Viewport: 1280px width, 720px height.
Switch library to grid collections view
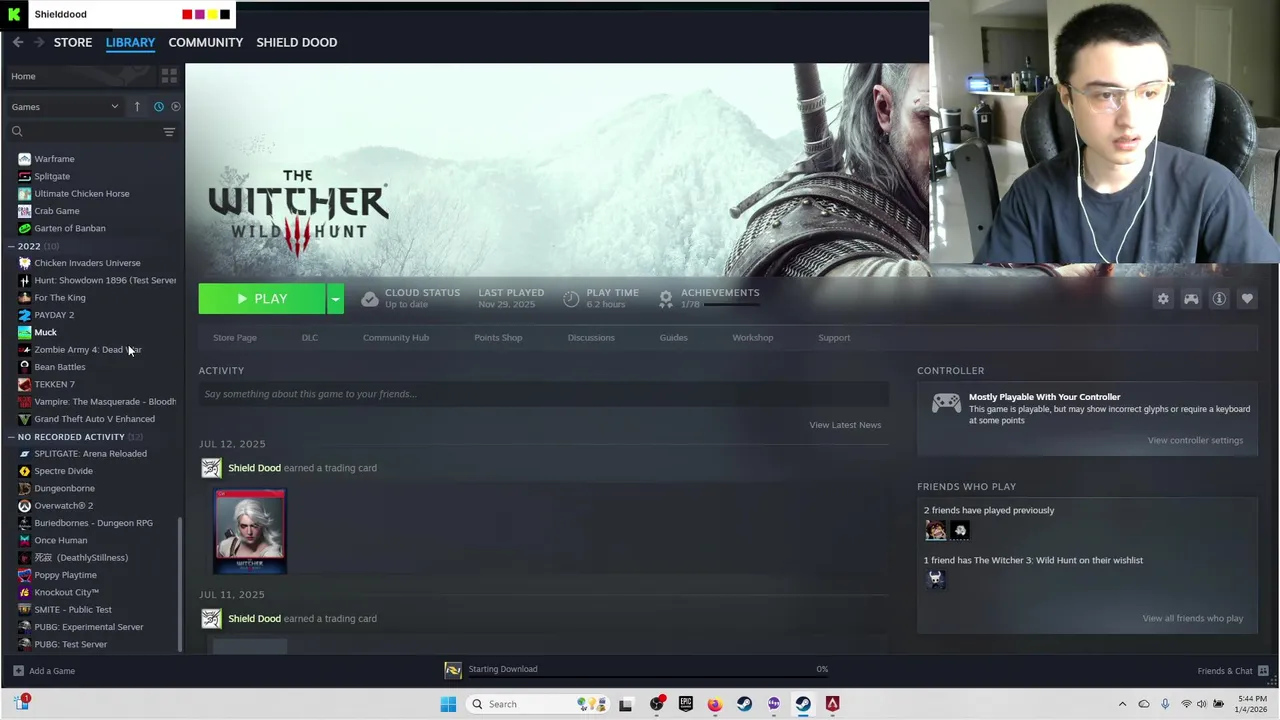pos(169,76)
